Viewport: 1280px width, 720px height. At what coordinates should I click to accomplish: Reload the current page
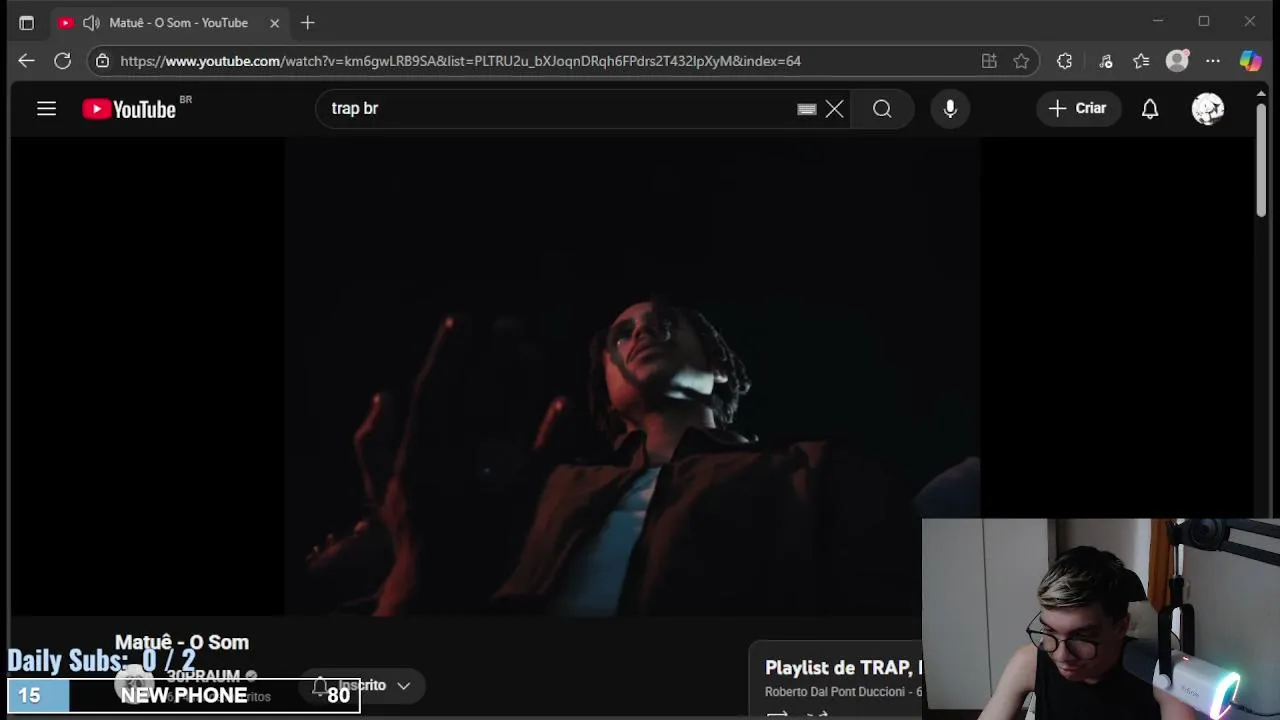(x=62, y=61)
